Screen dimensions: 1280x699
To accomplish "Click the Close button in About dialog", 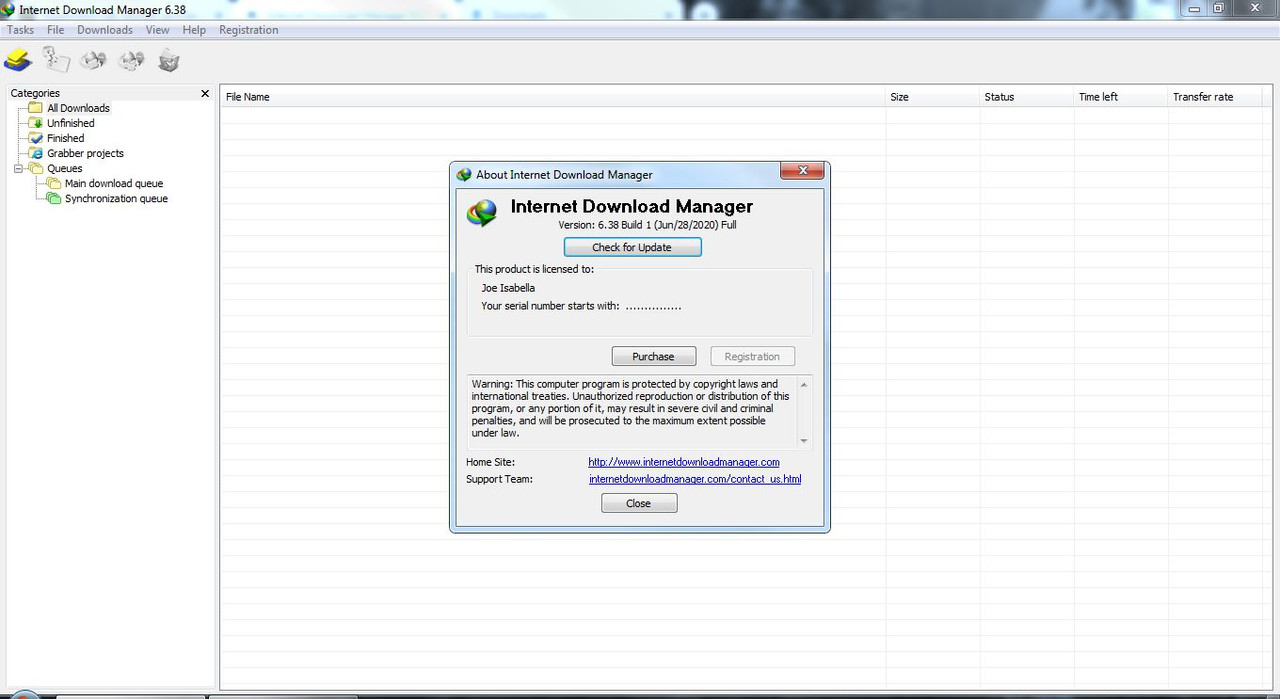I will pos(639,503).
